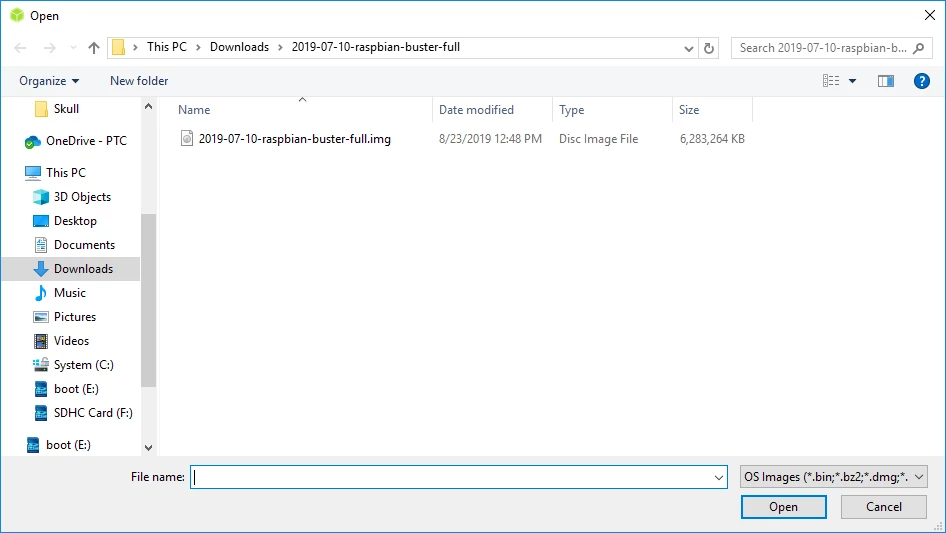Open Music in navigation pane
Viewport: 946px width, 533px height.
(69, 293)
